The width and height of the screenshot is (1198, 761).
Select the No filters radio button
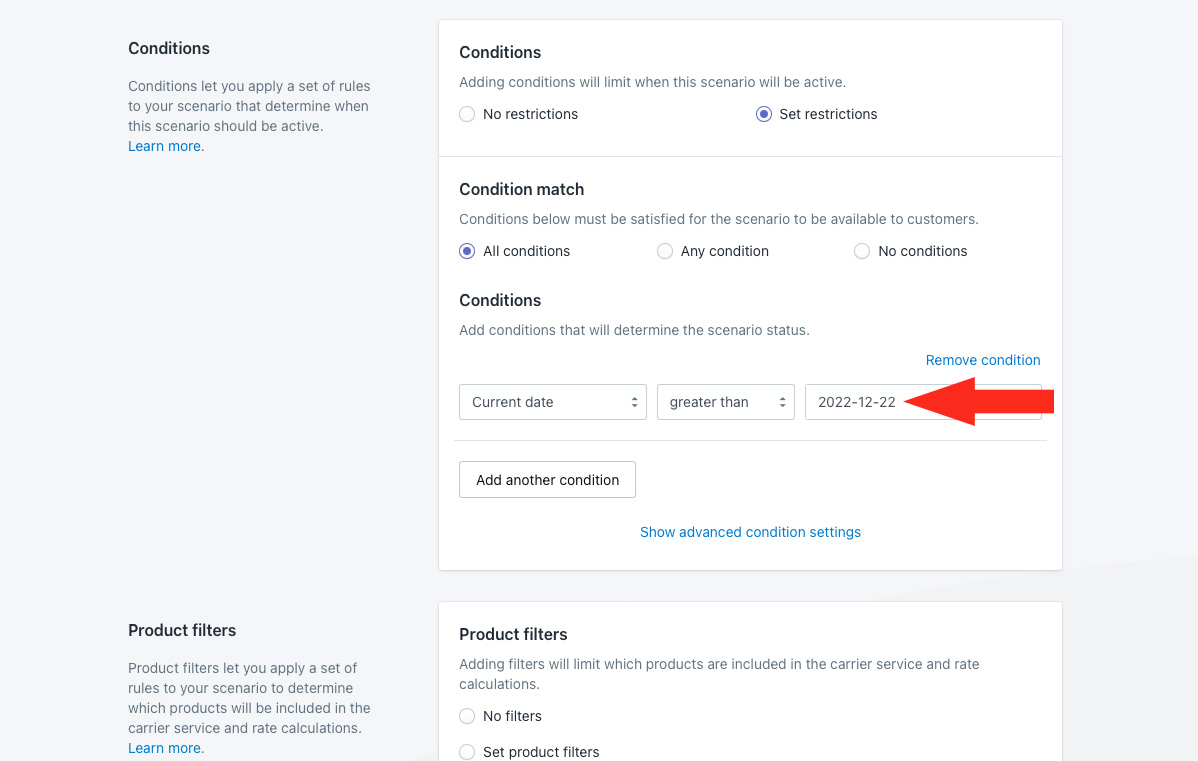click(467, 716)
